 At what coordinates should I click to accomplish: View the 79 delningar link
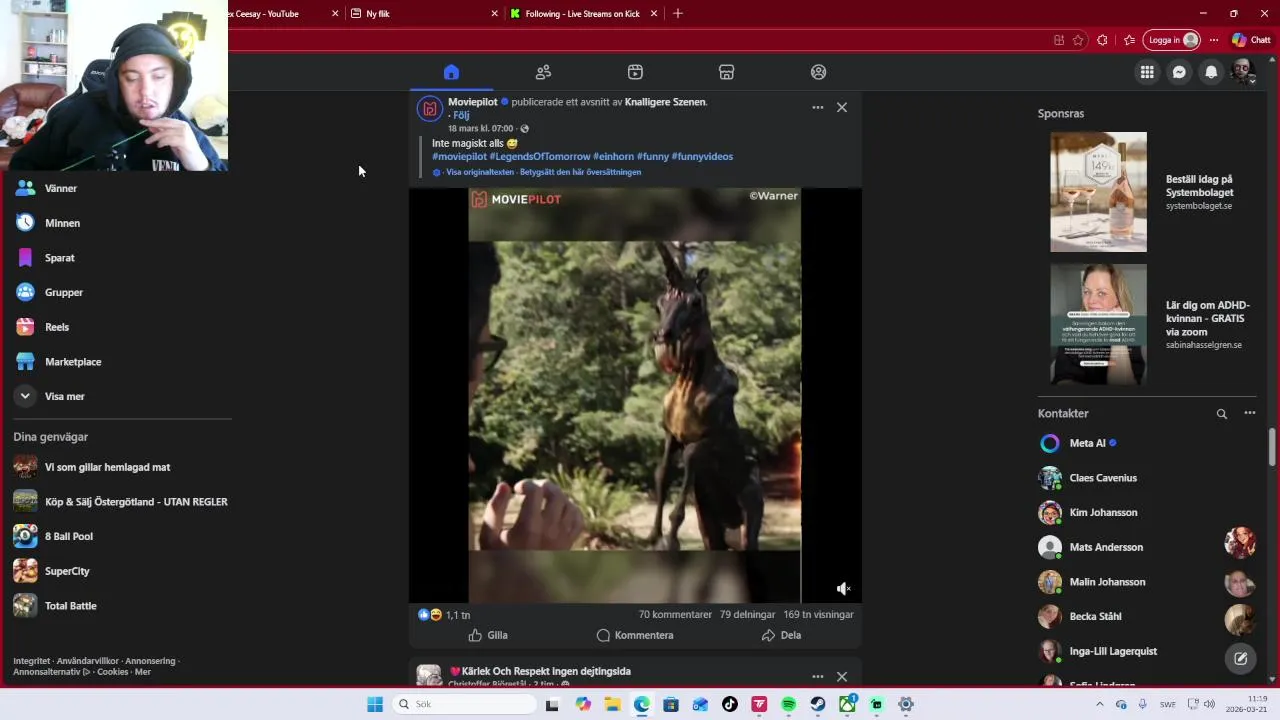(x=747, y=615)
